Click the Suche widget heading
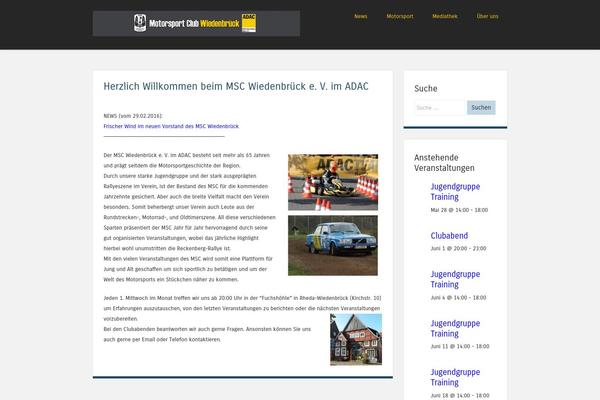 [426, 88]
